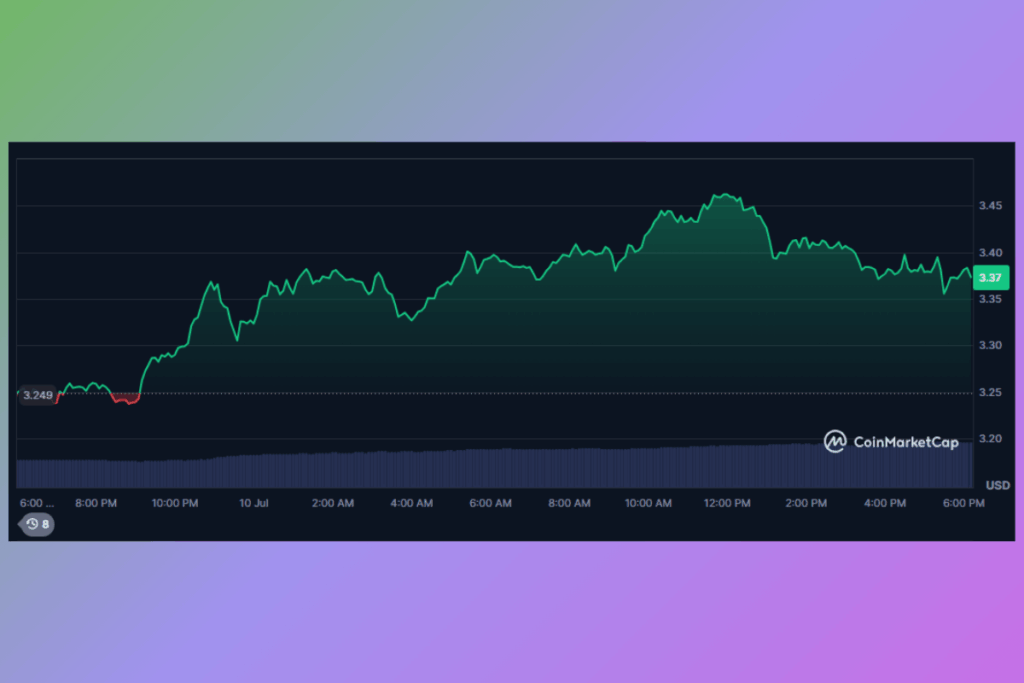Click the 6:00 PM time marker
The width and height of the screenshot is (1024, 683).
pos(964,503)
